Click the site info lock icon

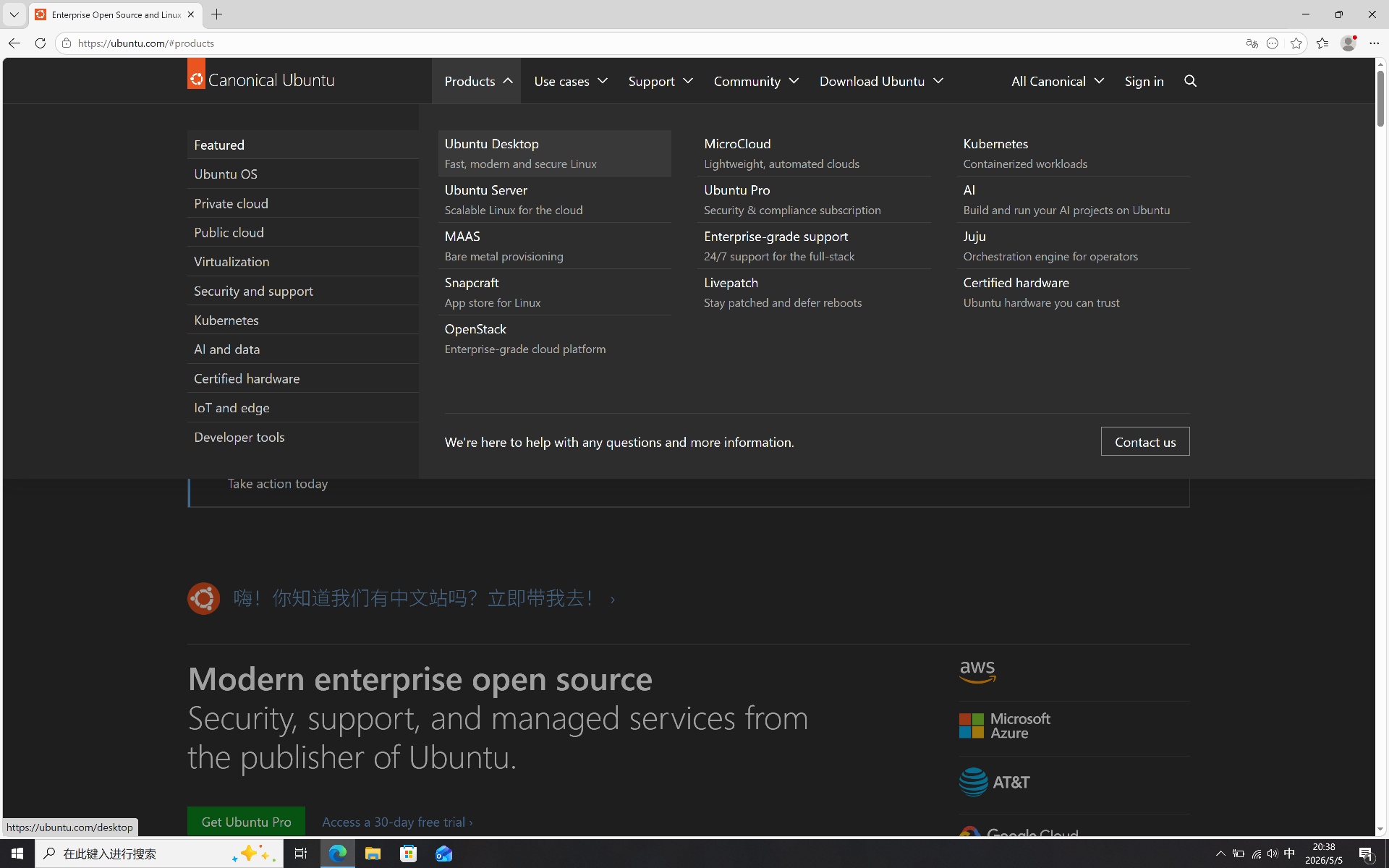point(67,43)
